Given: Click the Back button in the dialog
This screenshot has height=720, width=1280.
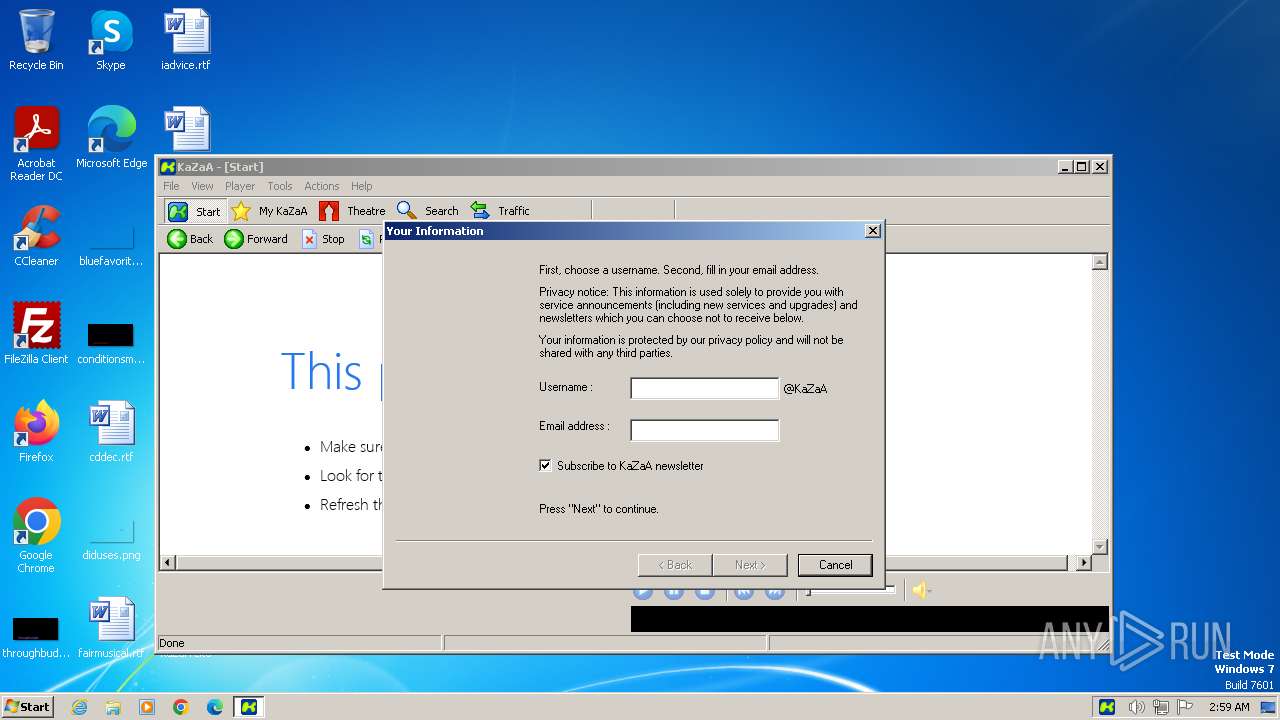Looking at the screenshot, I should pyautogui.click(x=675, y=565).
